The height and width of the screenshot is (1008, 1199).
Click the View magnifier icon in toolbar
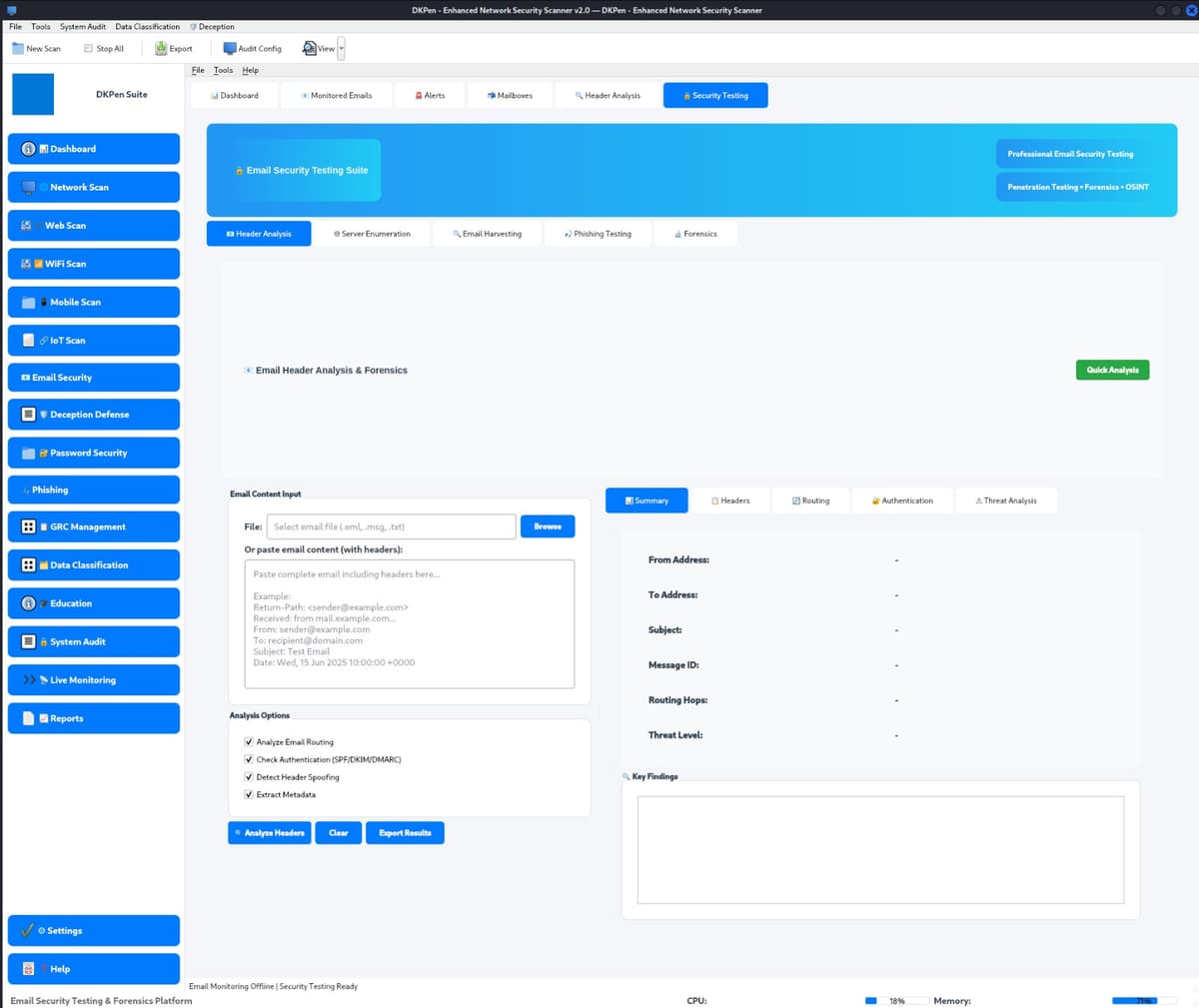[310, 48]
